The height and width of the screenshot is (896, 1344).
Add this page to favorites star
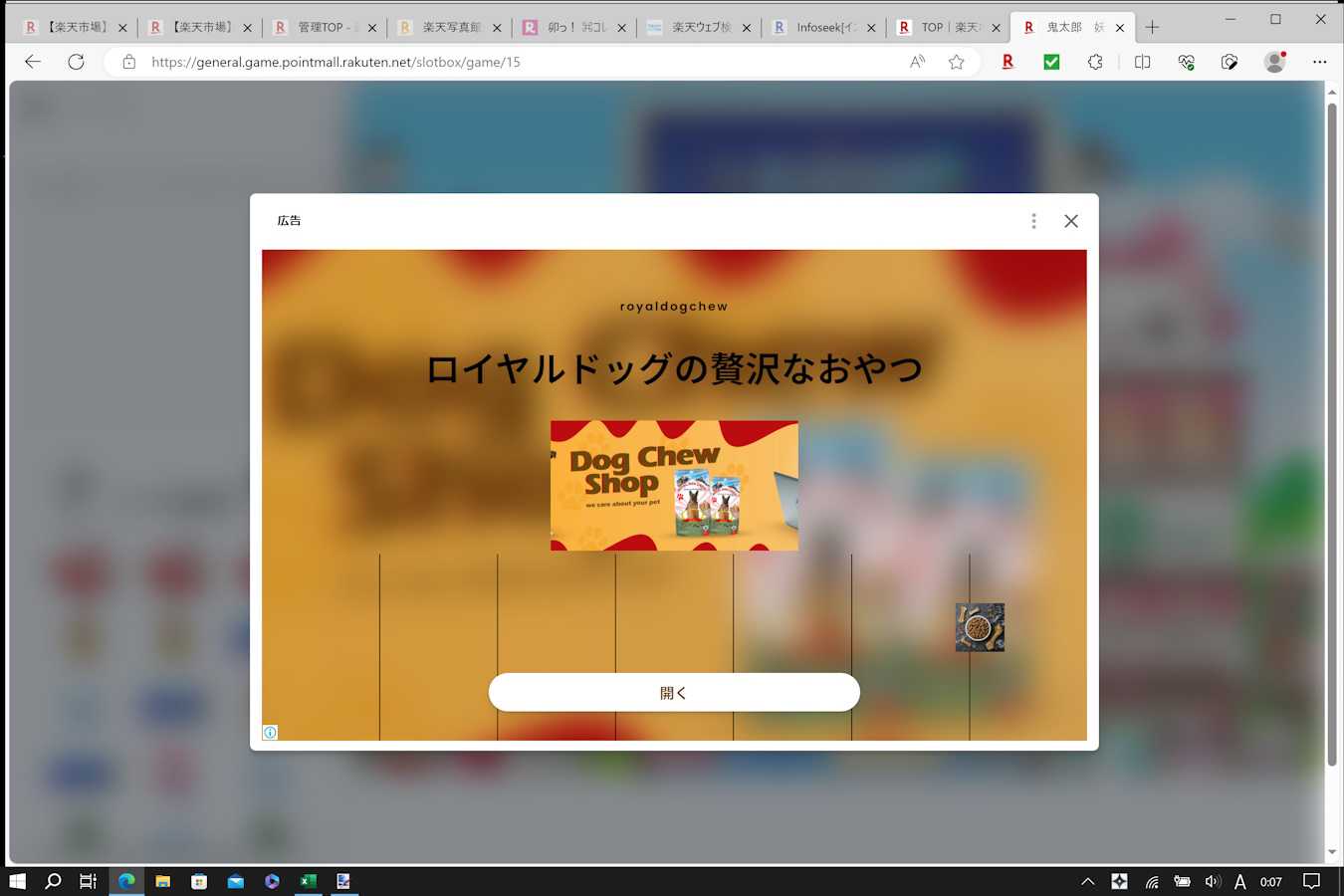[x=957, y=62]
